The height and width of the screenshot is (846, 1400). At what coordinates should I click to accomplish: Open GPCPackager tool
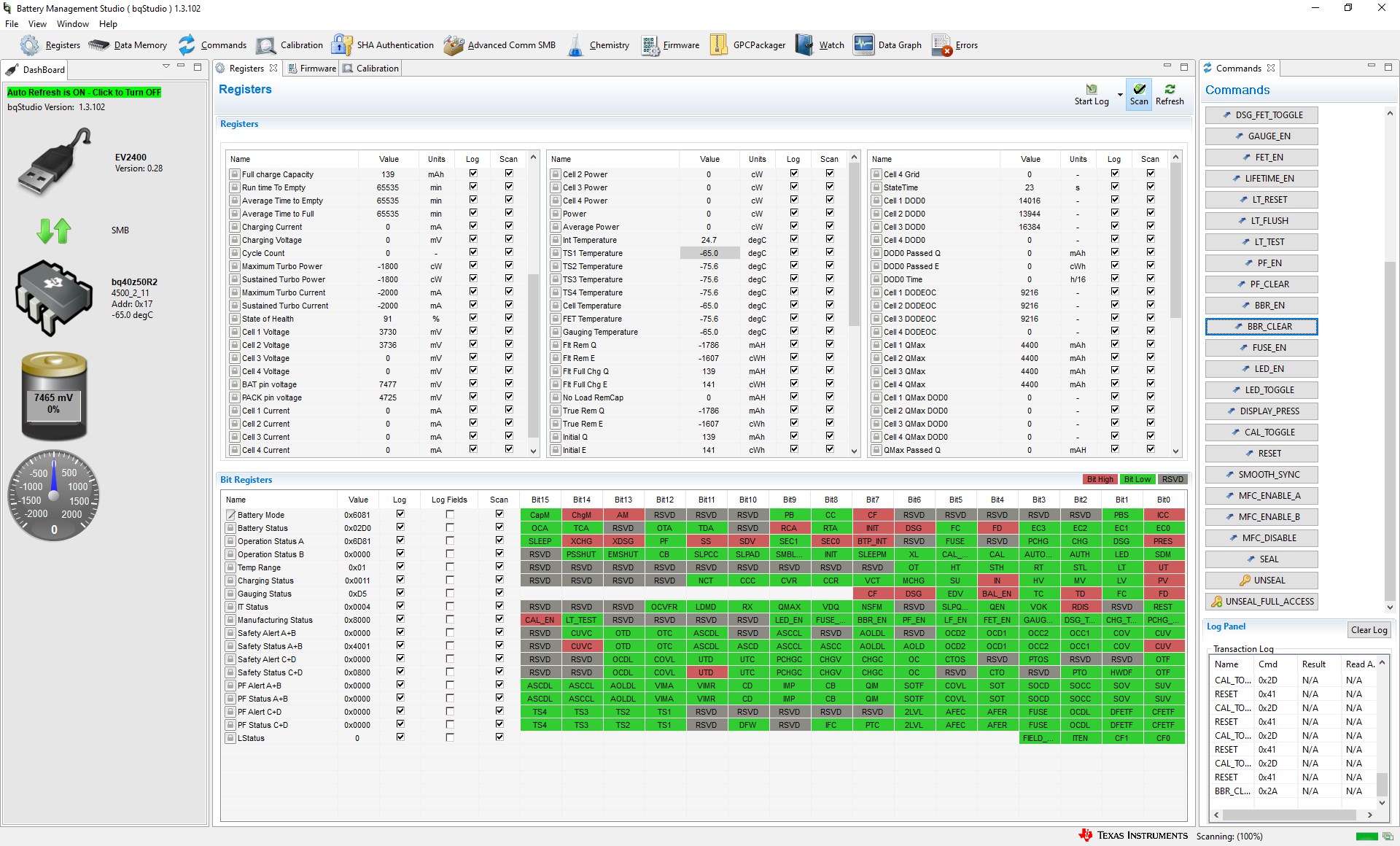click(x=747, y=45)
